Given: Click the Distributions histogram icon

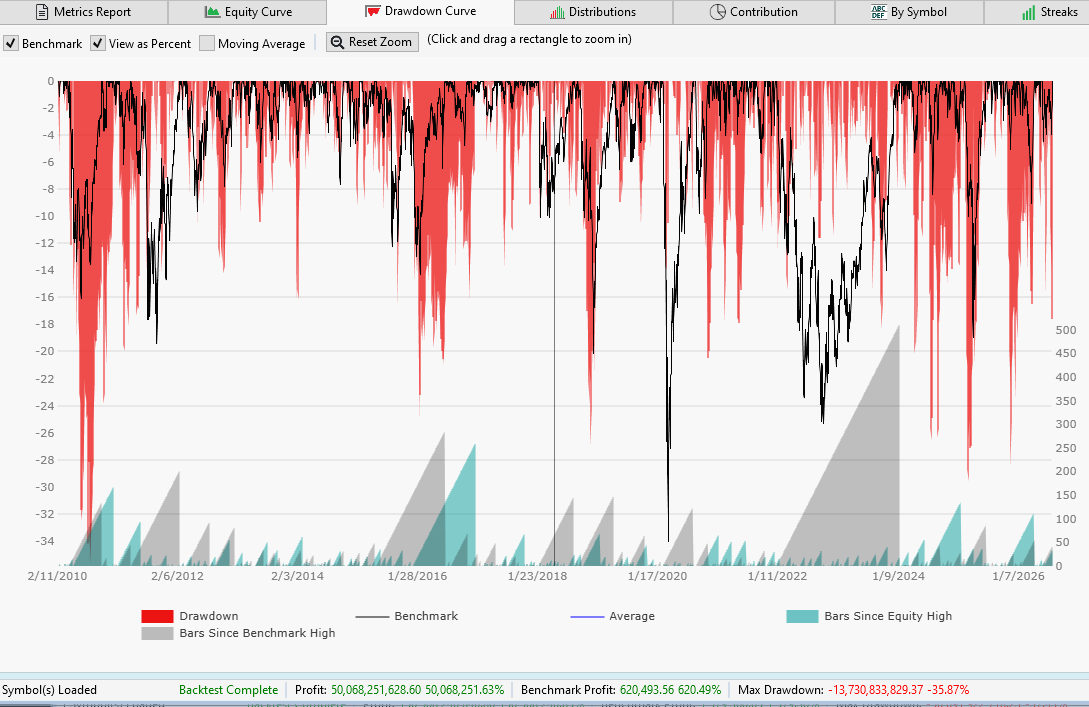Looking at the screenshot, I should click(557, 12).
